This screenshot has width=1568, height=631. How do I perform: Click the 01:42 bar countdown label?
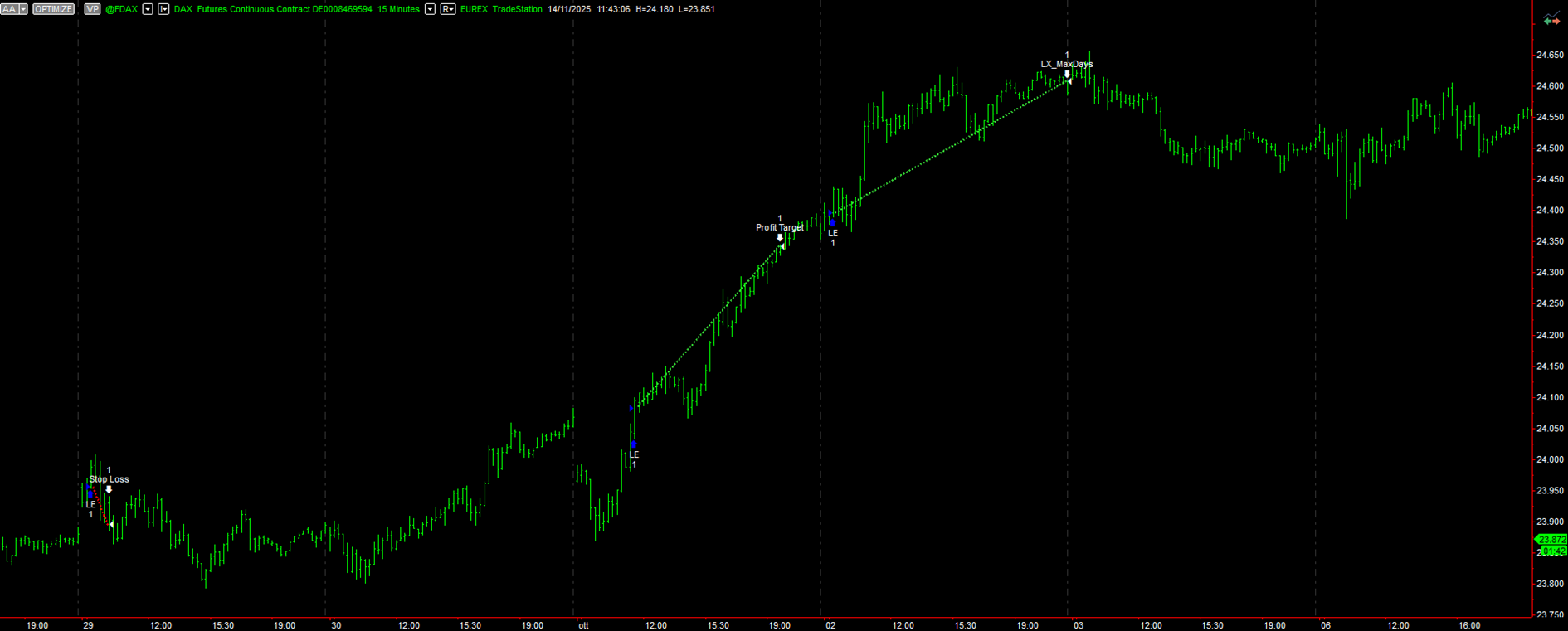1552,551
